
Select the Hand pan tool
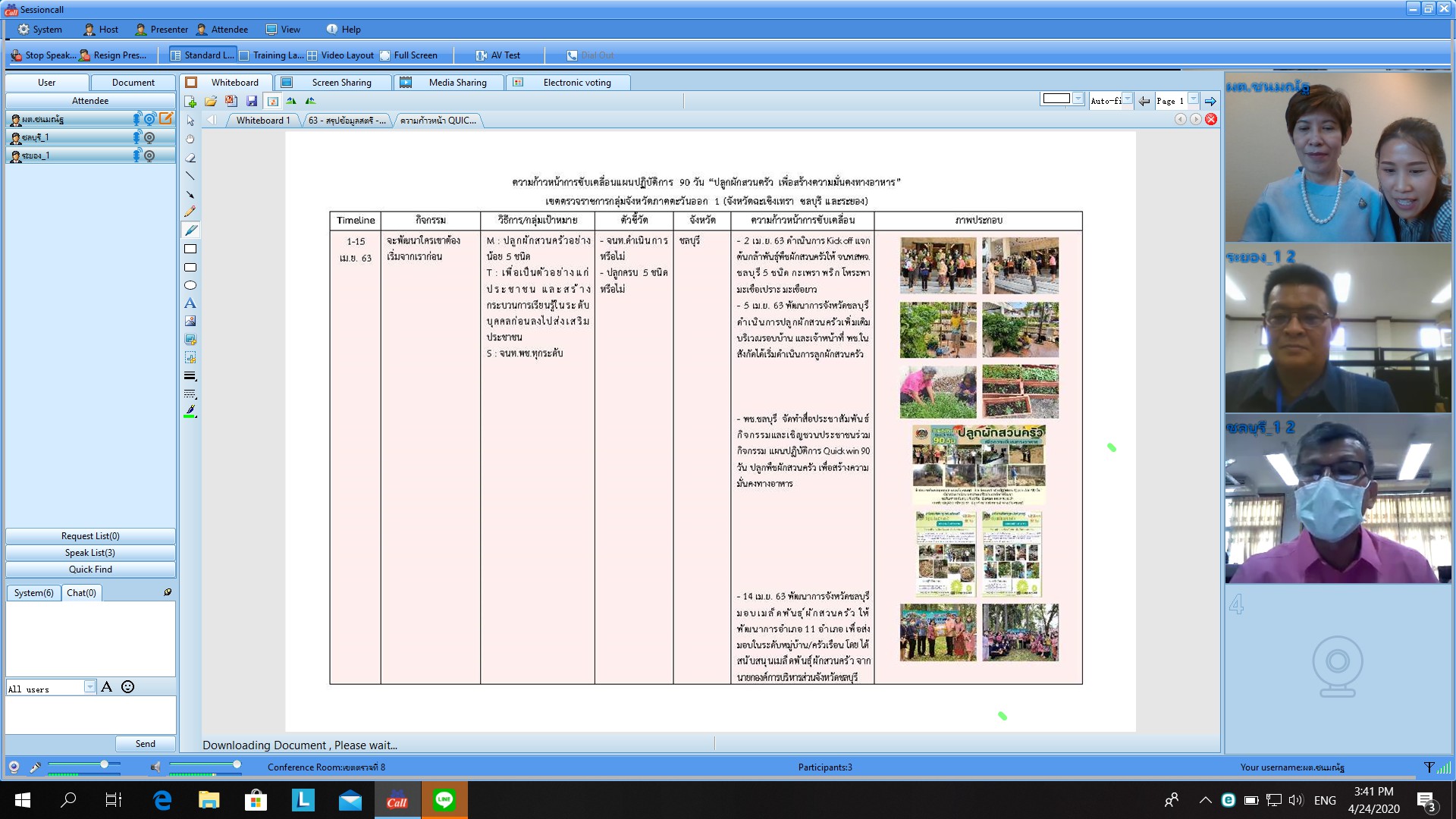click(x=190, y=140)
